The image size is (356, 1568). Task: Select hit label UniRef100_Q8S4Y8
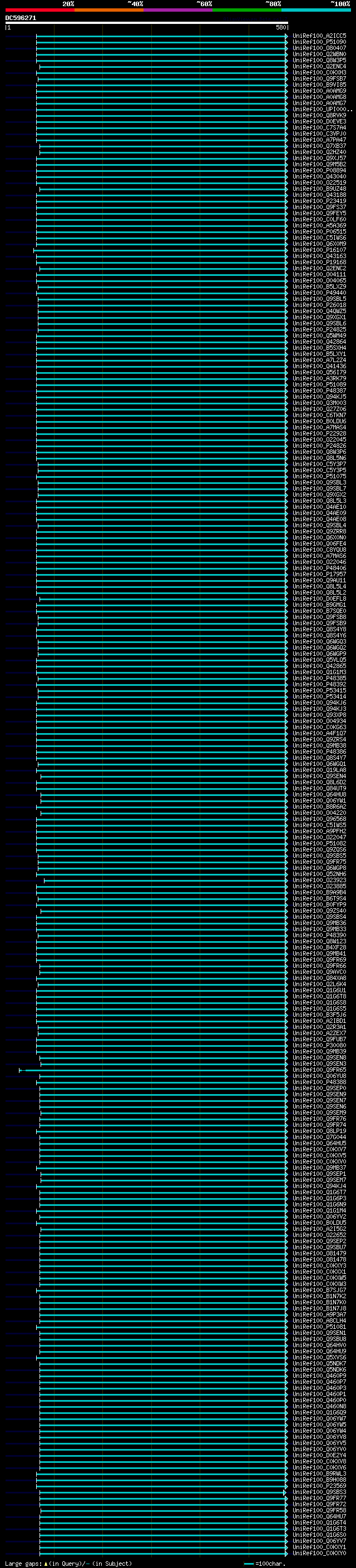(x=319, y=630)
